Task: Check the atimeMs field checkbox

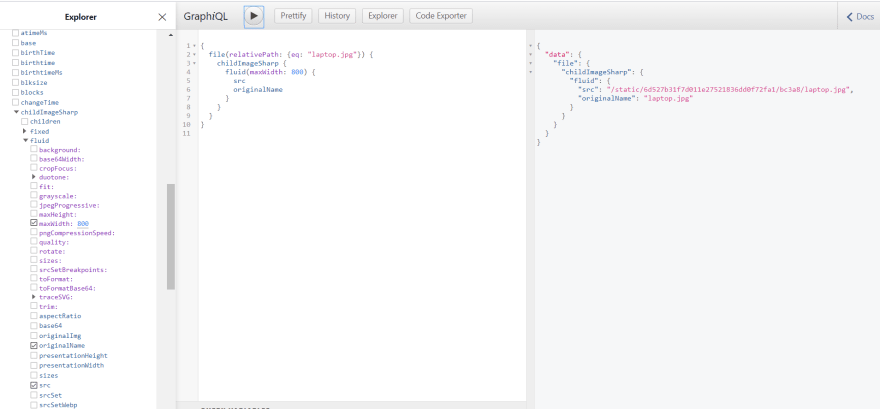Action: [x=16, y=33]
